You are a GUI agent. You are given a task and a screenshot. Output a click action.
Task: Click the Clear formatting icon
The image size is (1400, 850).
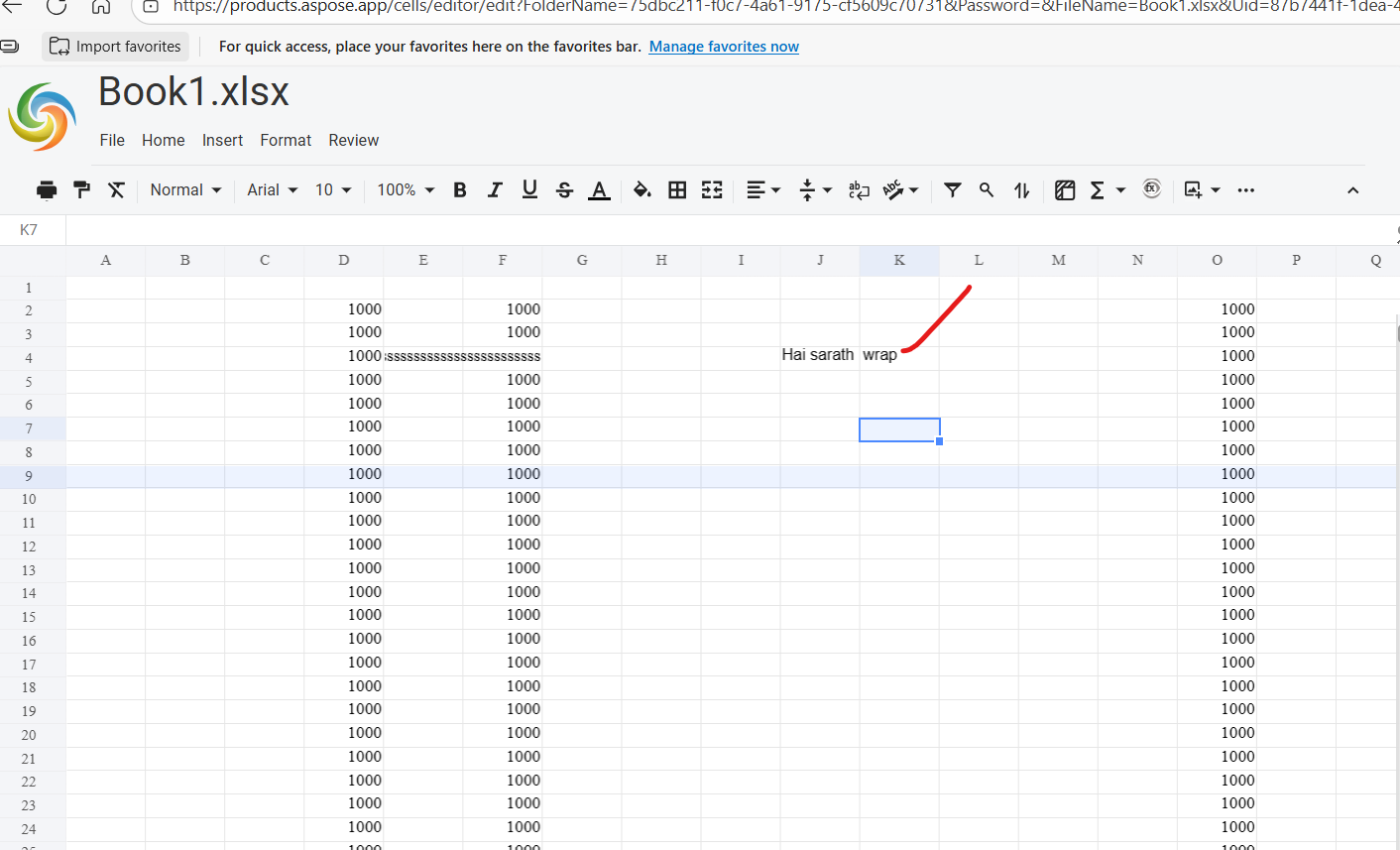(x=116, y=190)
